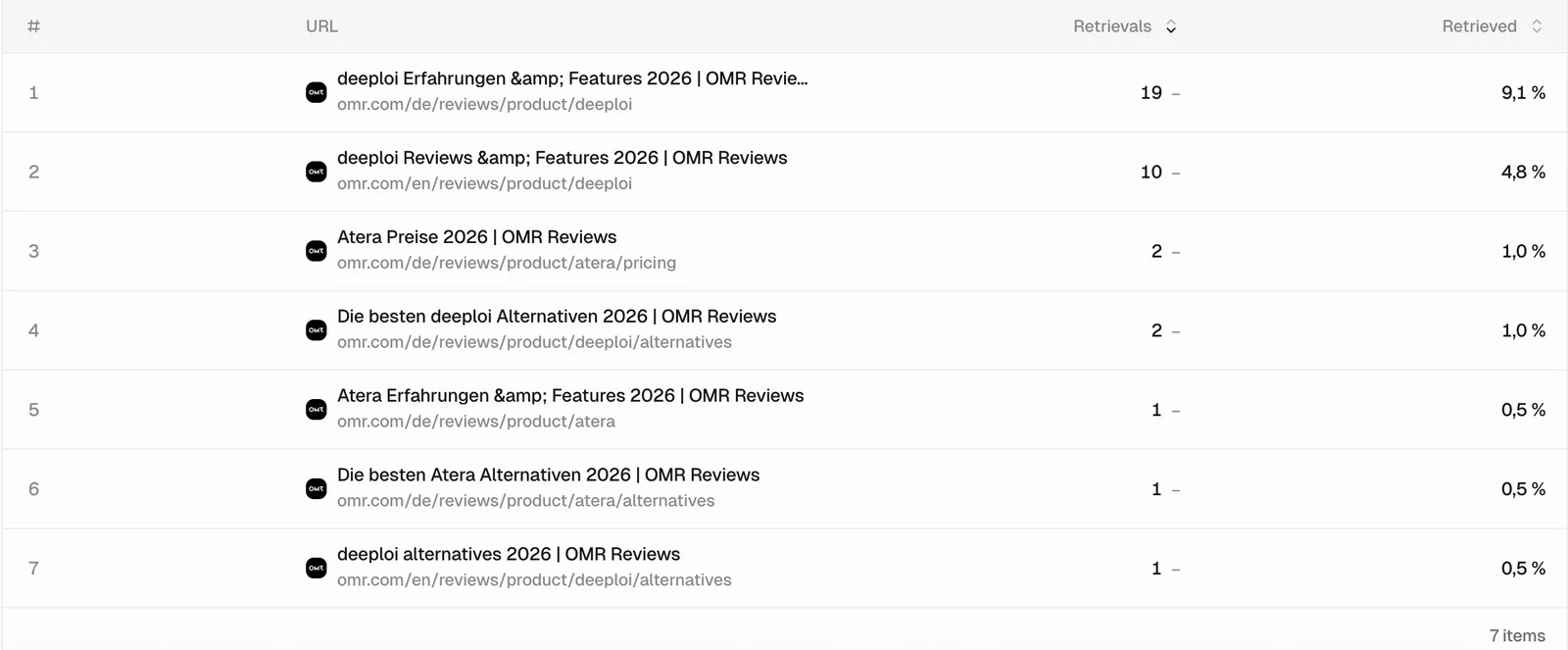Click the 7 items count label
1568x650 pixels.
pyautogui.click(x=1517, y=636)
